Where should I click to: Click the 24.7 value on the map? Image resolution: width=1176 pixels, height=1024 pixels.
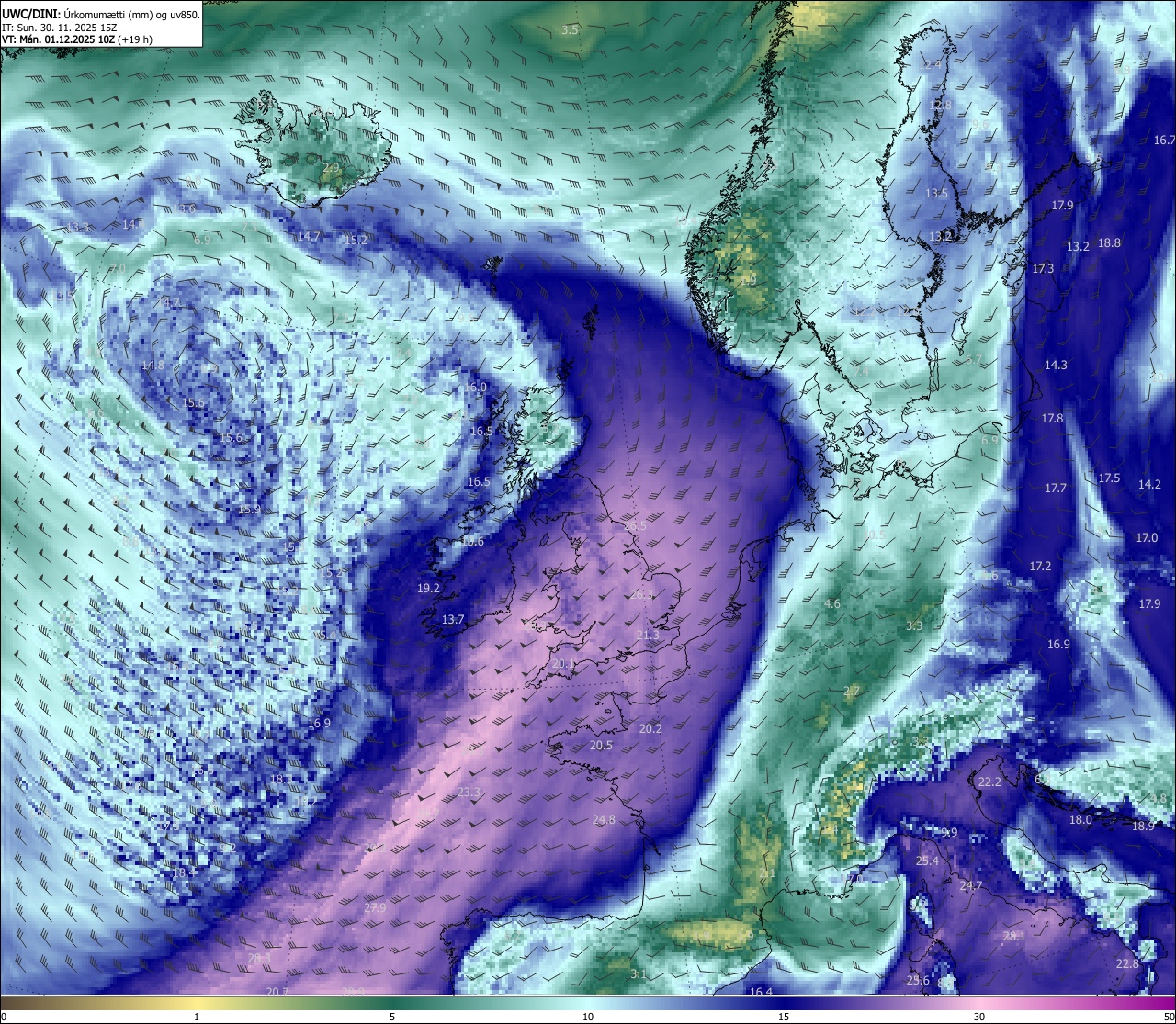coord(971,886)
